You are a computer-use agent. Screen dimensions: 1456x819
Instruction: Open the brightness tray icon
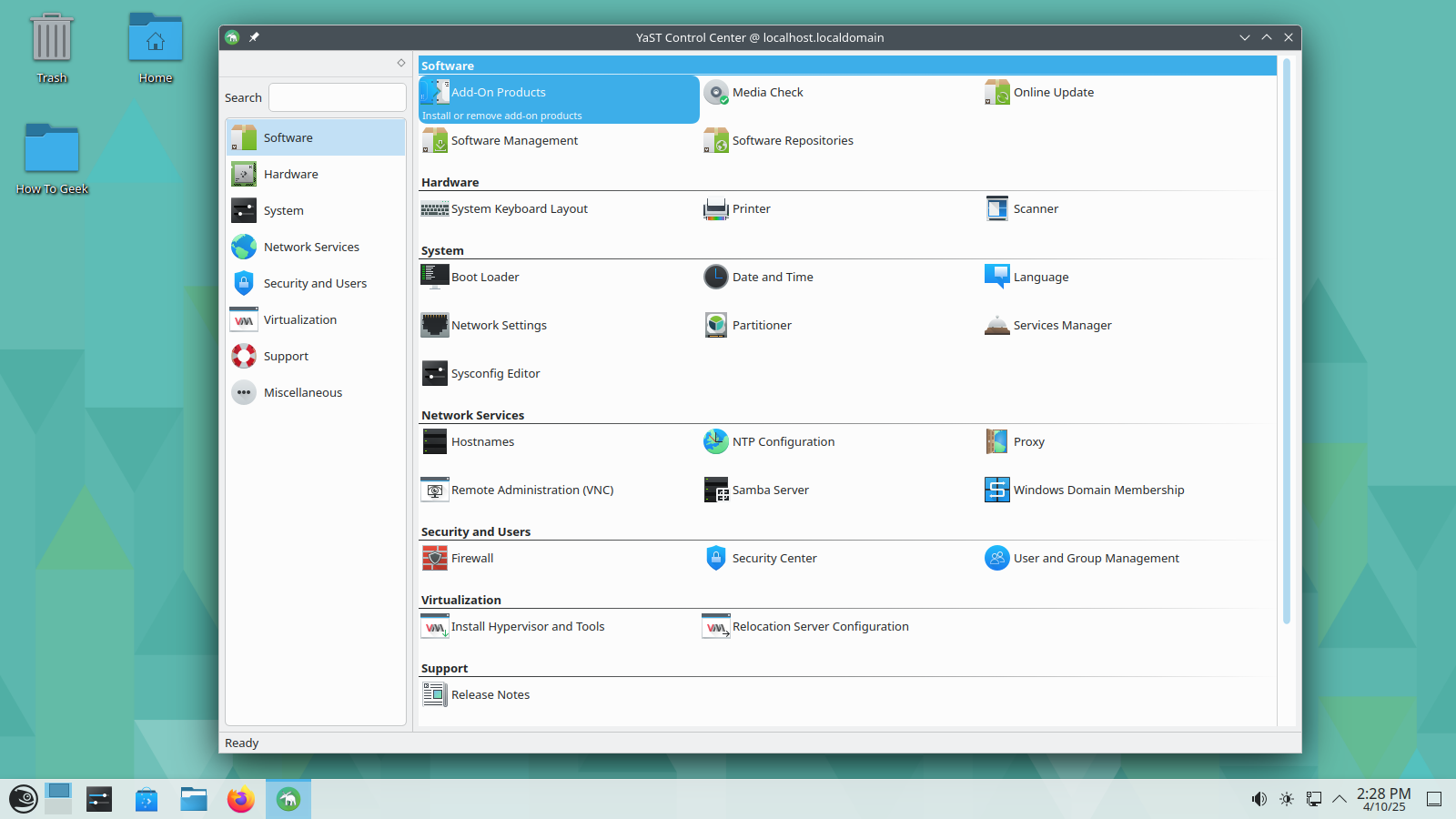1287,799
